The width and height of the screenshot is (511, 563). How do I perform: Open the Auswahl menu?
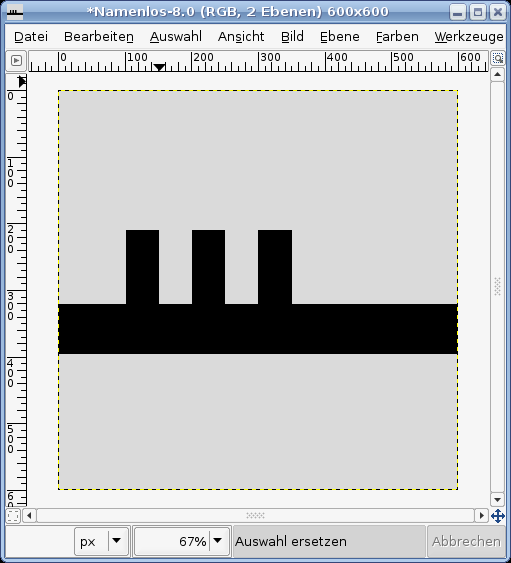click(x=176, y=37)
